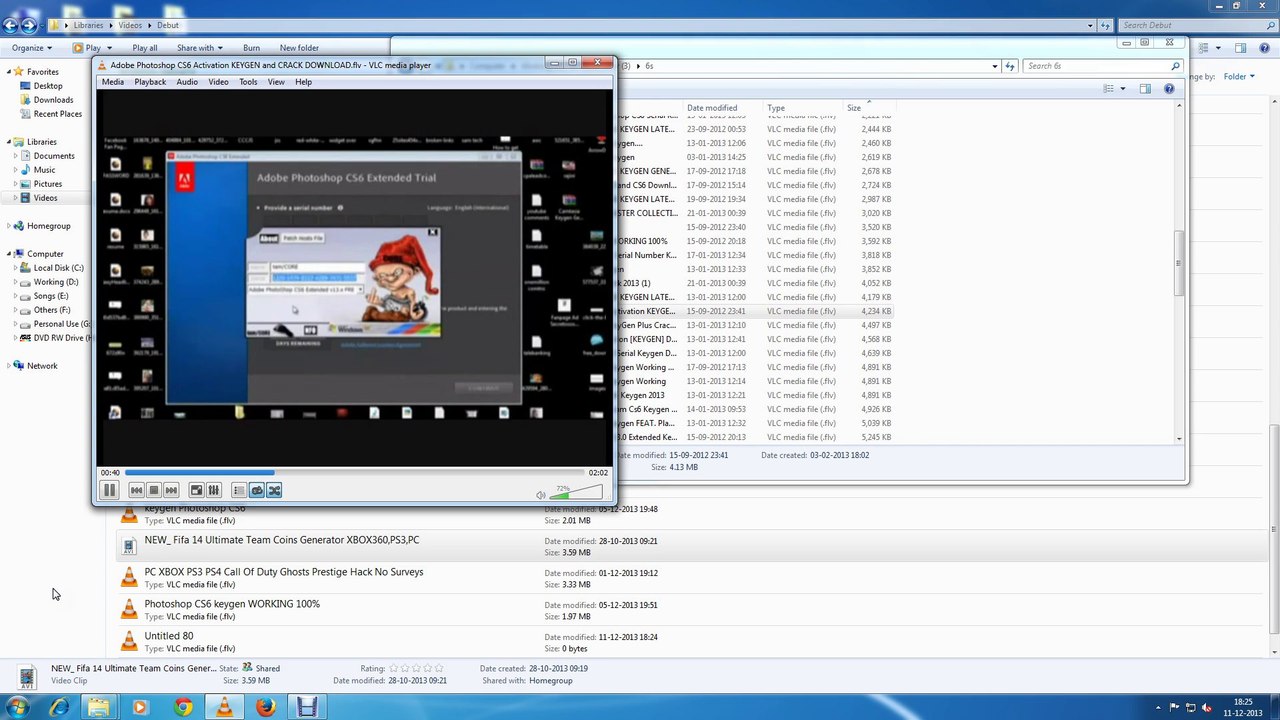Viewport: 1280px width, 720px height.
Task: Toggle VLC loop repeat mode
Action: [x=257, y=490]
